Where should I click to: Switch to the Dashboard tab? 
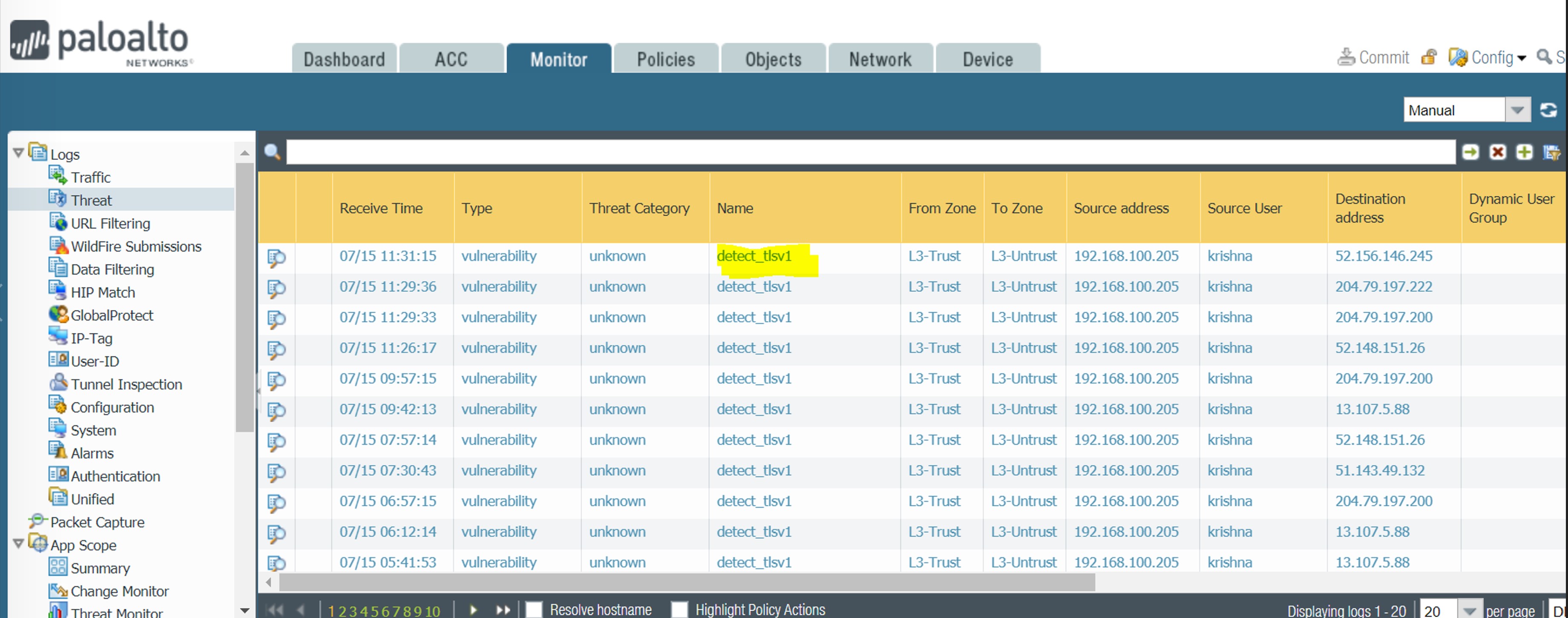pyautogui.click(x=344, y=58)
